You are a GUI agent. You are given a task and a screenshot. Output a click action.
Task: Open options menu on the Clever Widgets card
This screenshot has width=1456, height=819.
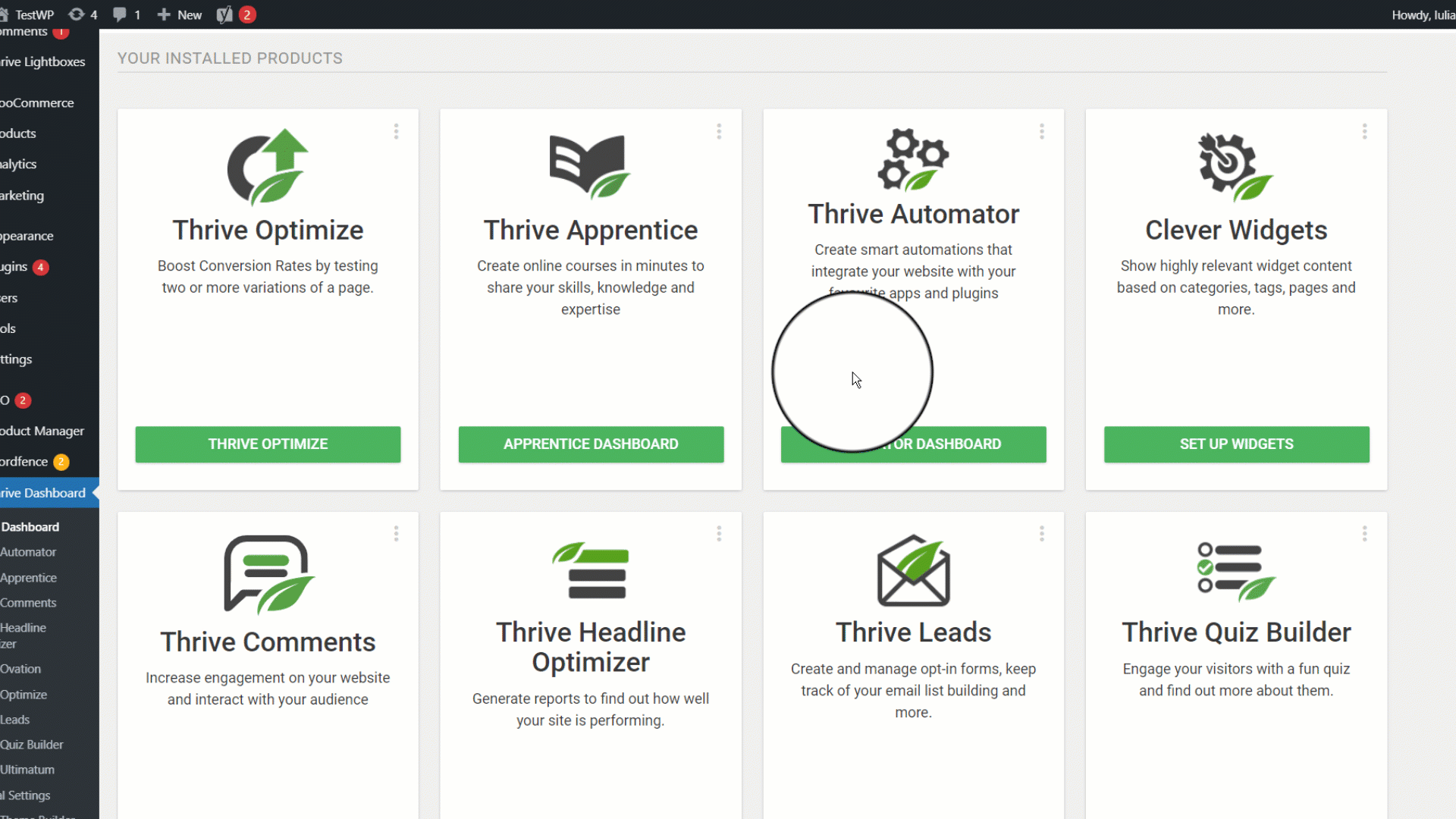pyautogui.click(x=1364, y=131)
